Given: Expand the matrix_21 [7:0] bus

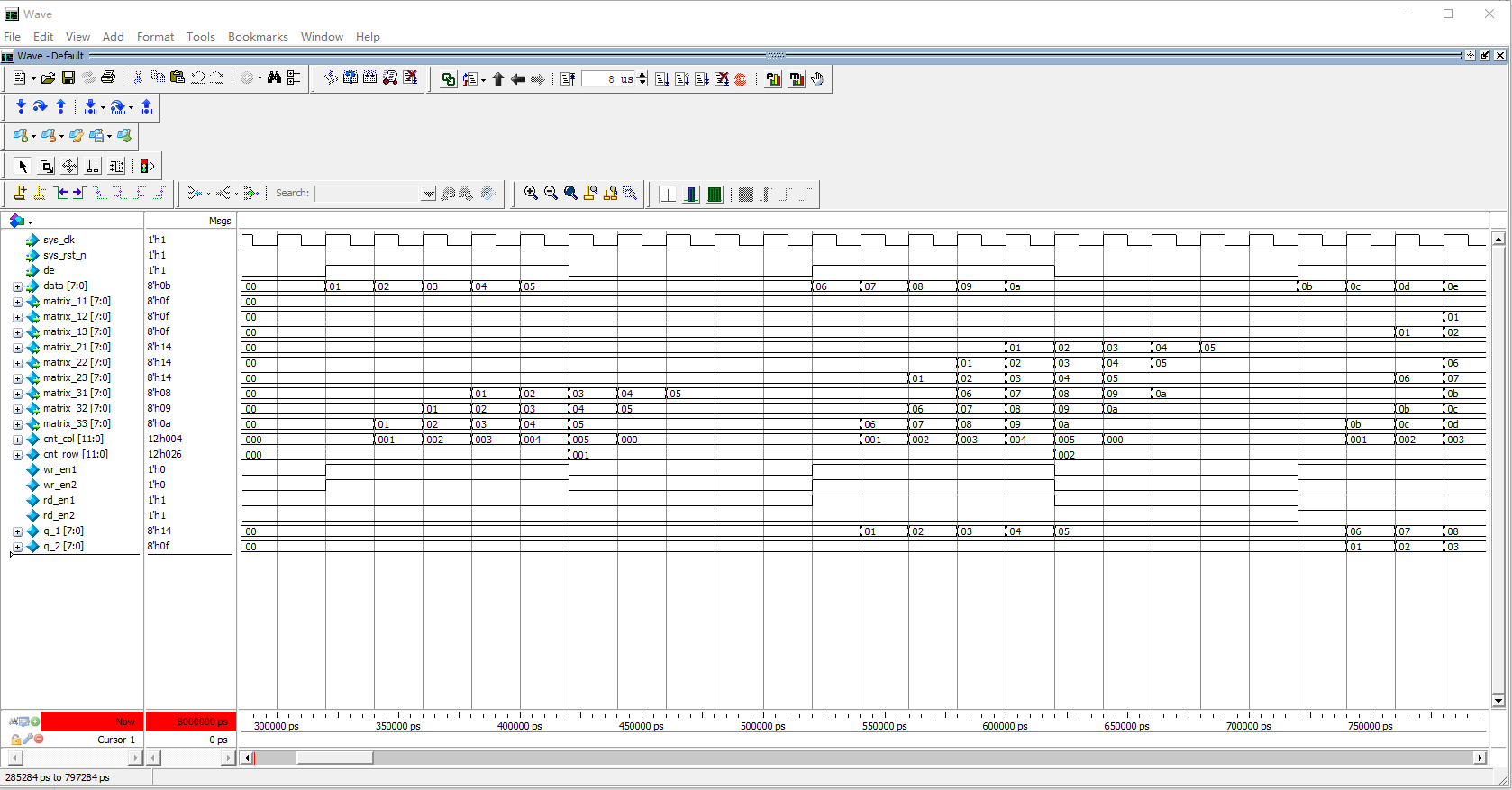Looking at the screenshot, I should (17, 348).
